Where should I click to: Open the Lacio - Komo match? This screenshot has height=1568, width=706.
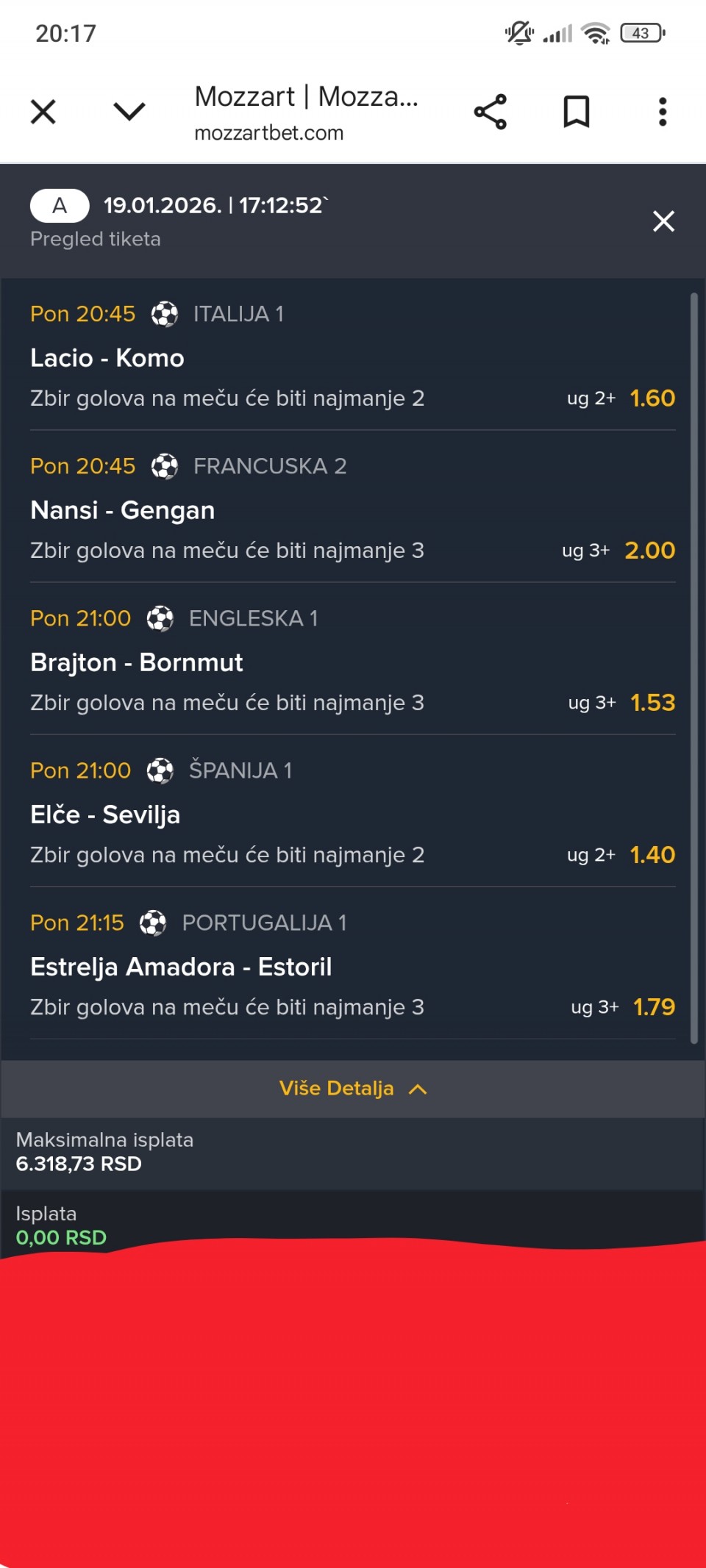pyautogui.click(x=107, y=358)
